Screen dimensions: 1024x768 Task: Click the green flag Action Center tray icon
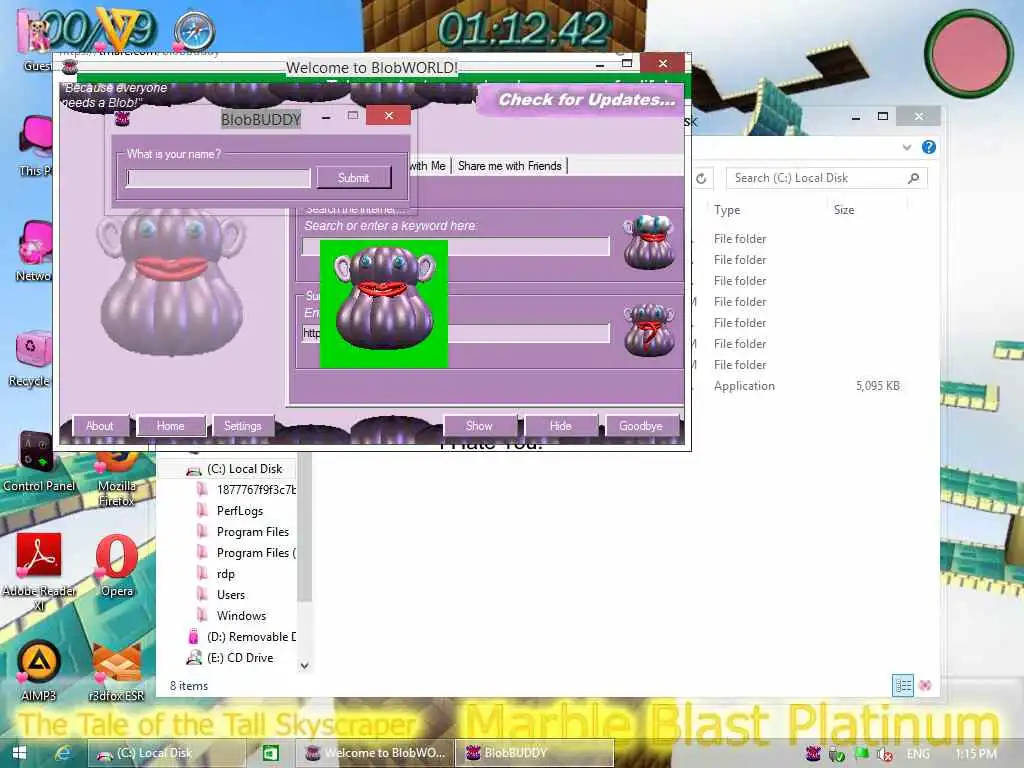861,754
